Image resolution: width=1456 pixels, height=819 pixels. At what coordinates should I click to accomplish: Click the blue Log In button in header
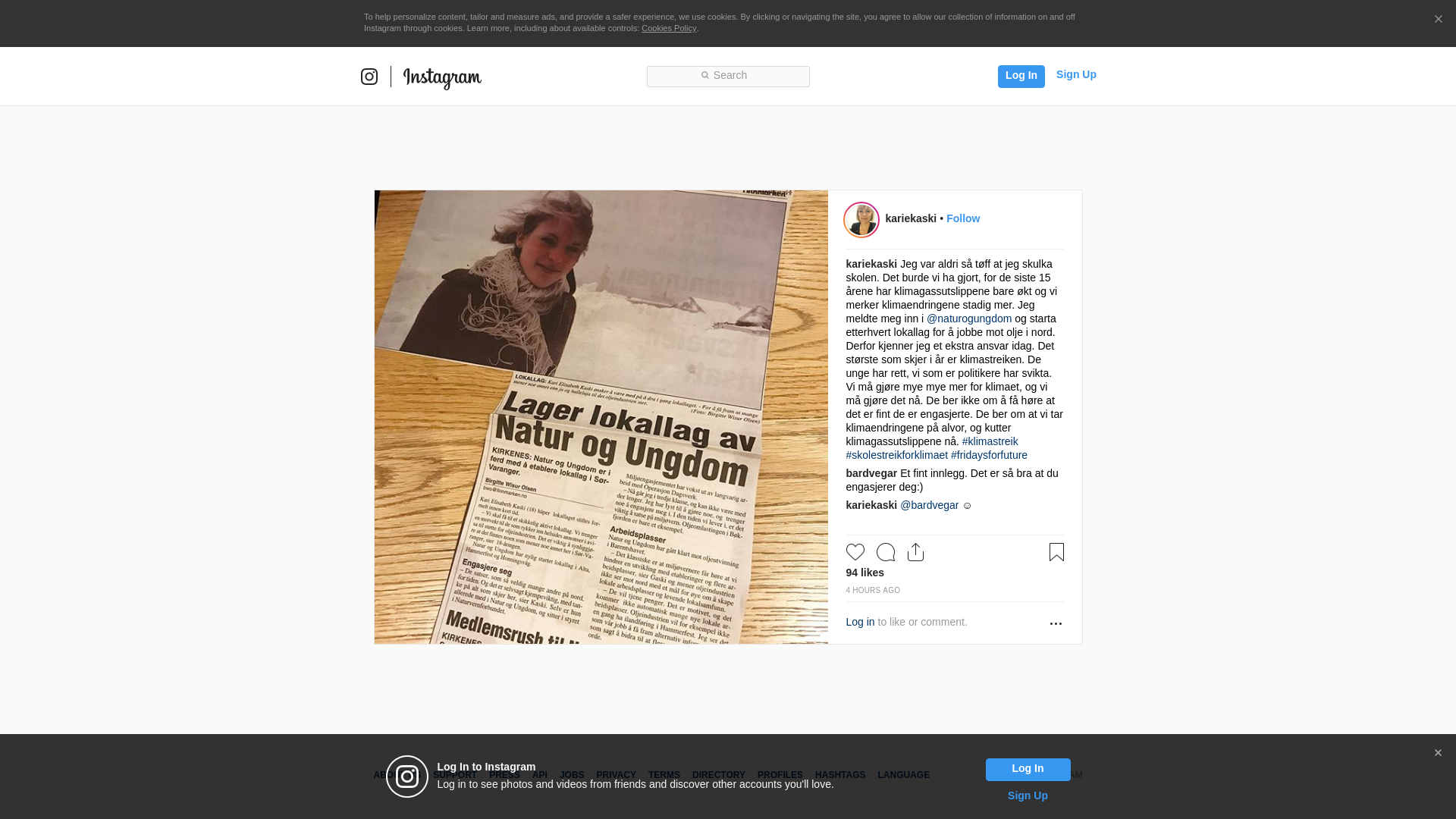[1021, 76]
